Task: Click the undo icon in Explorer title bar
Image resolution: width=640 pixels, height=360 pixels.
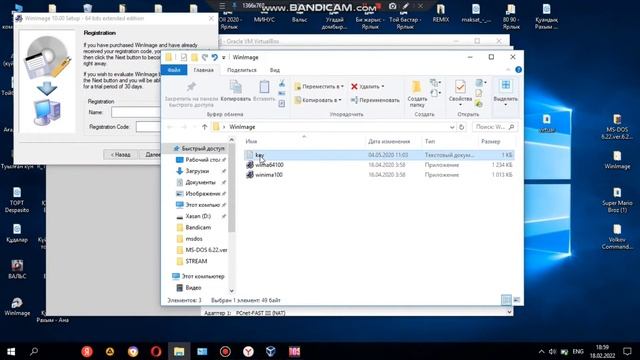Action: click(214, 57)
